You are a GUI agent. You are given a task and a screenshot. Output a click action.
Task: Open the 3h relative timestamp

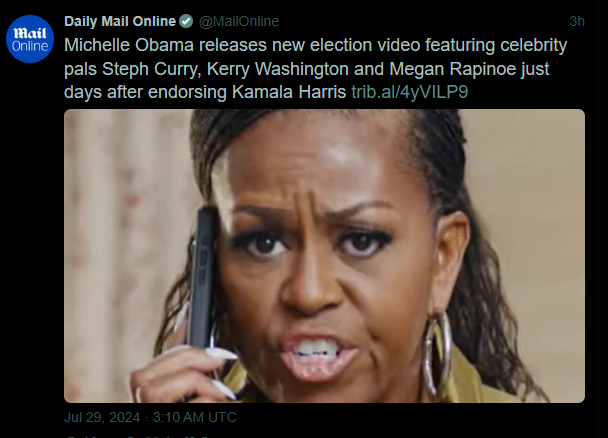[577, 21]
